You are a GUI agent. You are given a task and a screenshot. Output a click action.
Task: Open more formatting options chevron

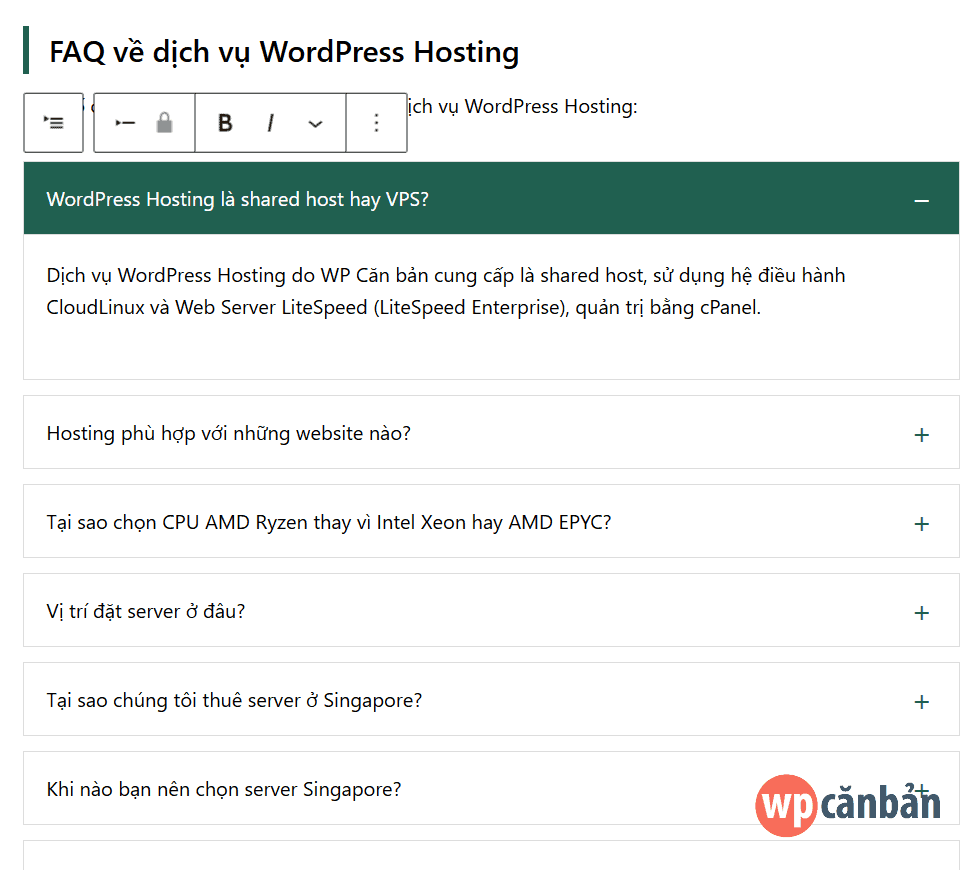pyautogui.click(x=315, y=123)
